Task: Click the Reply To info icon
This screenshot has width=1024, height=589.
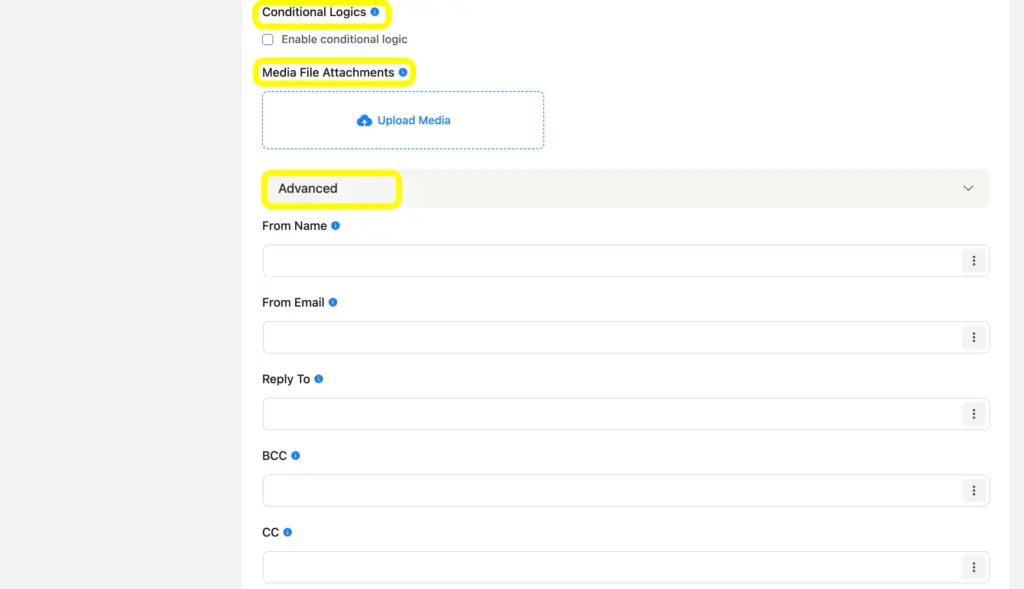Action: point(319,379)
